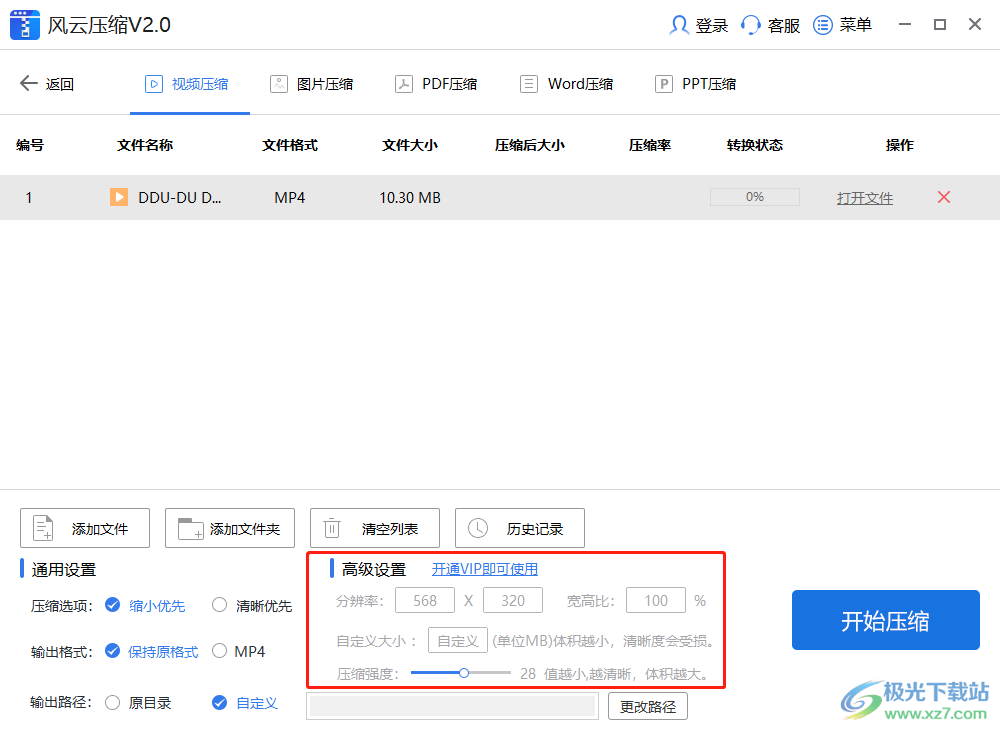1000x730 pixels.
Task: Click the PPT压缩 P icon
Action: 664,84
